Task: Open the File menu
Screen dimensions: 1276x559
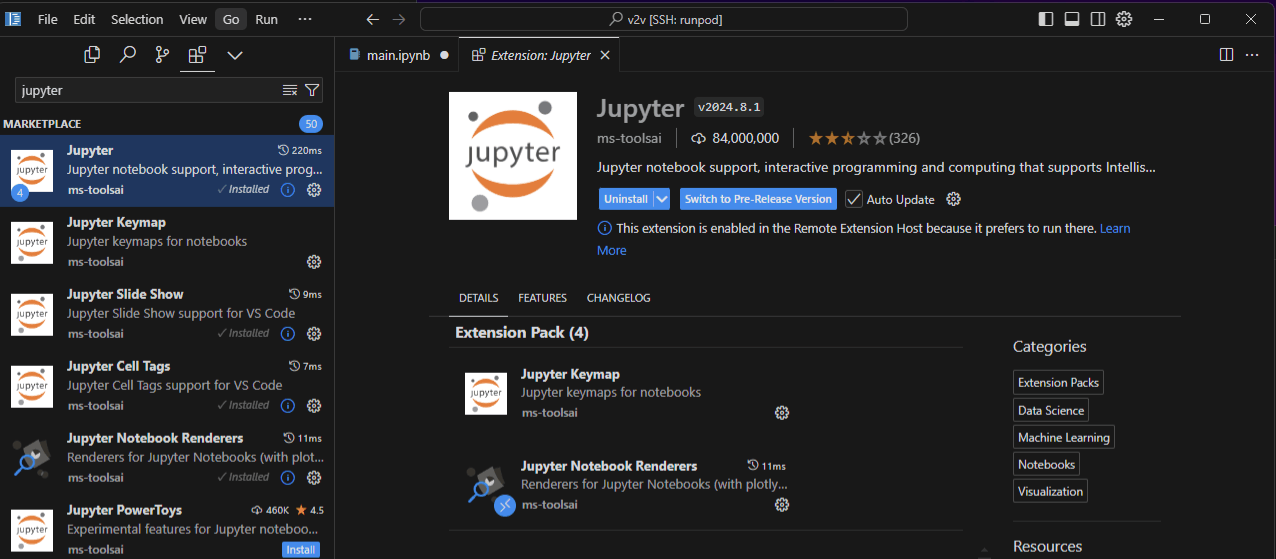Action: point(47,19)
